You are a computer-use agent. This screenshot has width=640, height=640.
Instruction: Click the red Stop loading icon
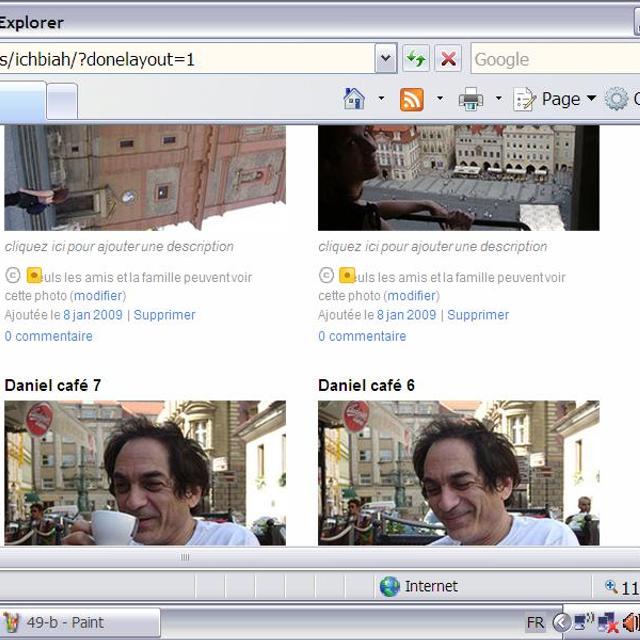pyautogui.click(x=448, y=59)
